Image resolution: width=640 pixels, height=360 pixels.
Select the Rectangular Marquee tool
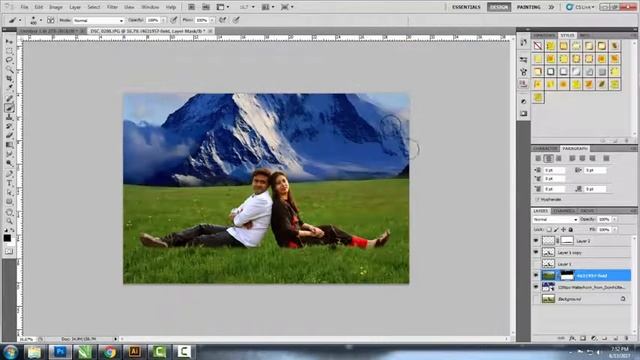pos(9,51)
